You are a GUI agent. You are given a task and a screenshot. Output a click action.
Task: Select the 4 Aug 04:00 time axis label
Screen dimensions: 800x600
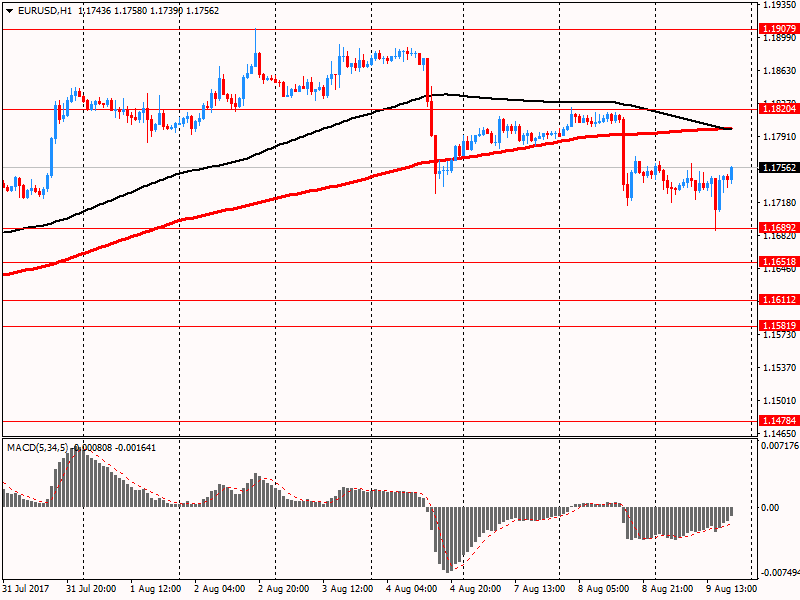pyautogui.click(x=411, y=589)
